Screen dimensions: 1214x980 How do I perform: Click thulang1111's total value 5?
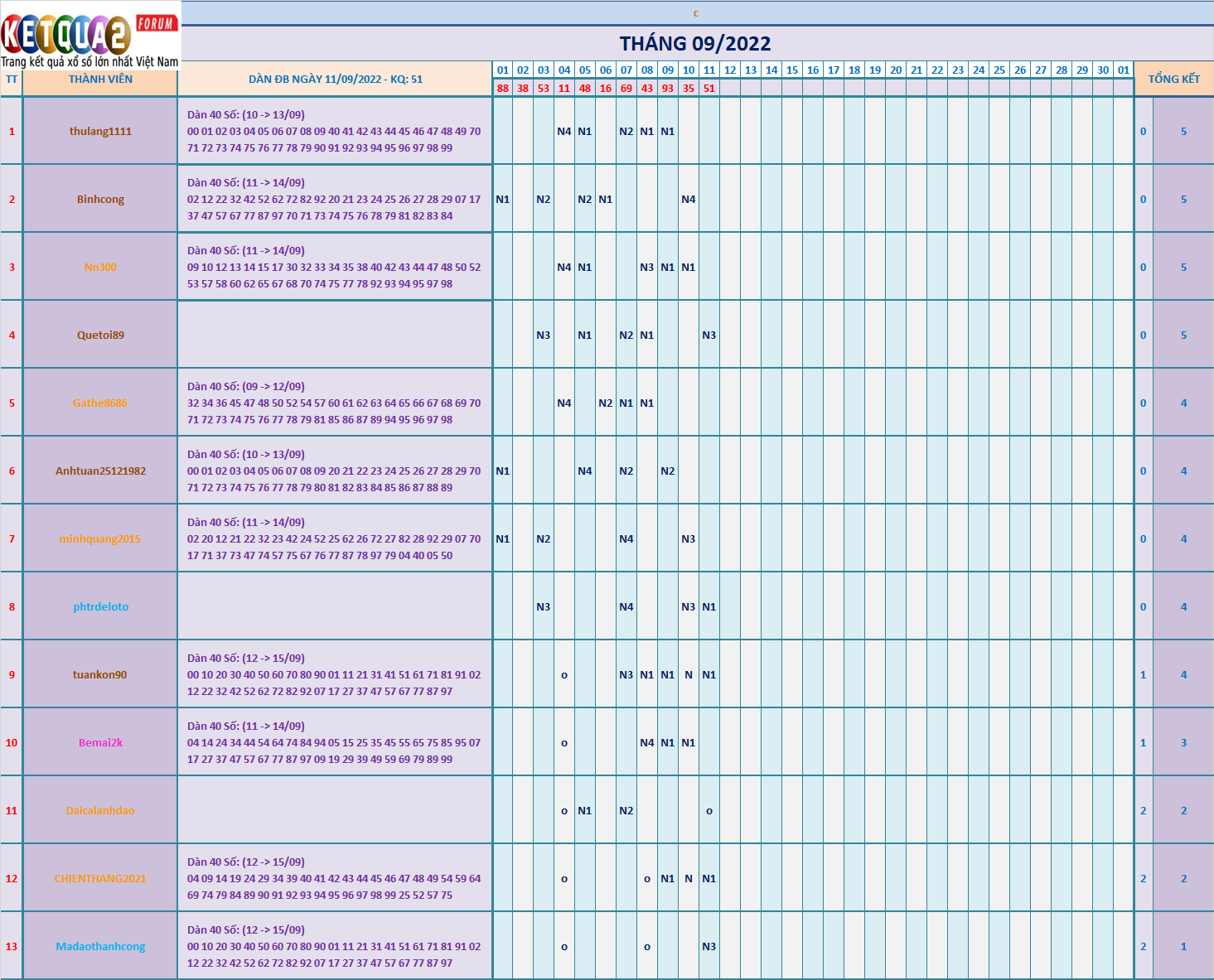(1183, 131)
